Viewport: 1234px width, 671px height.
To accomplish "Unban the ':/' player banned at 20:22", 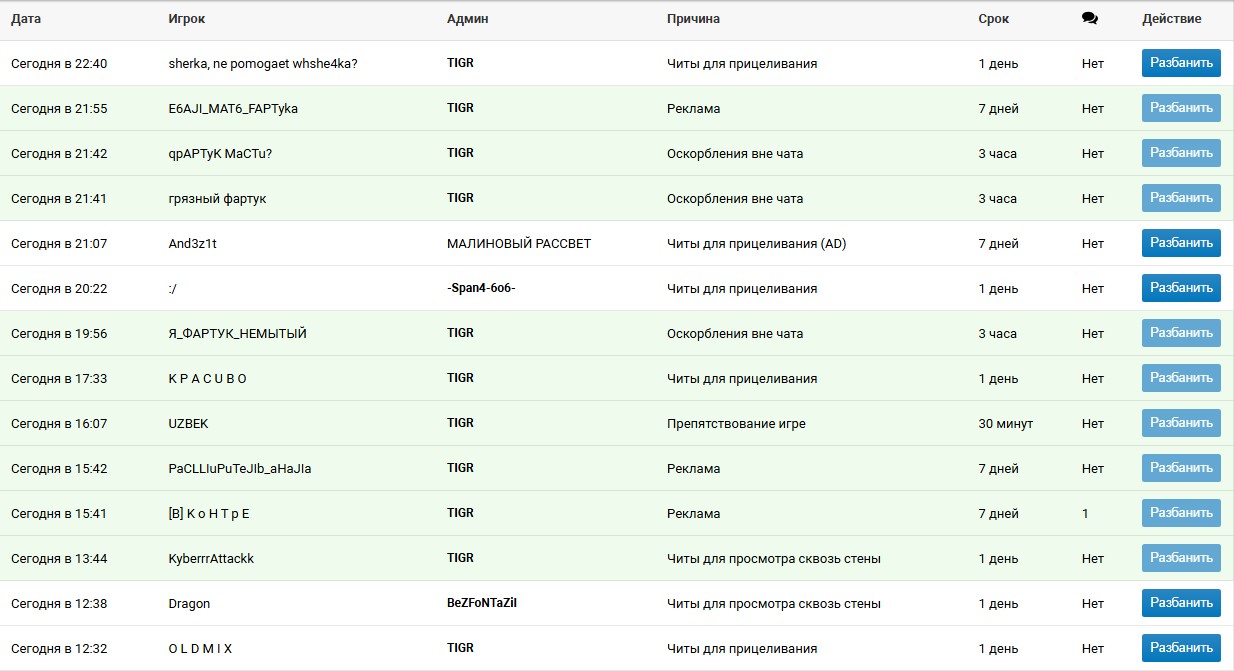I will pos(1181,288).
